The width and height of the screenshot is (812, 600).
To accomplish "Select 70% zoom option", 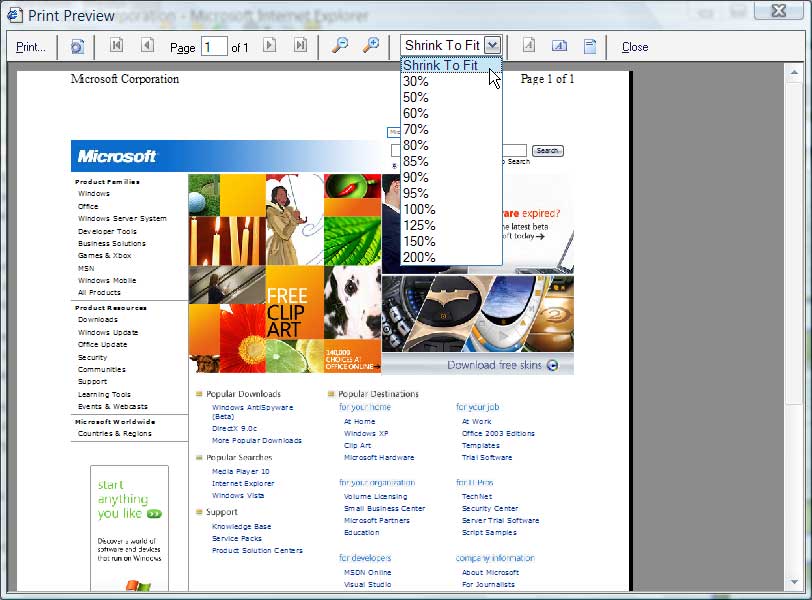I will coord(451,129).
